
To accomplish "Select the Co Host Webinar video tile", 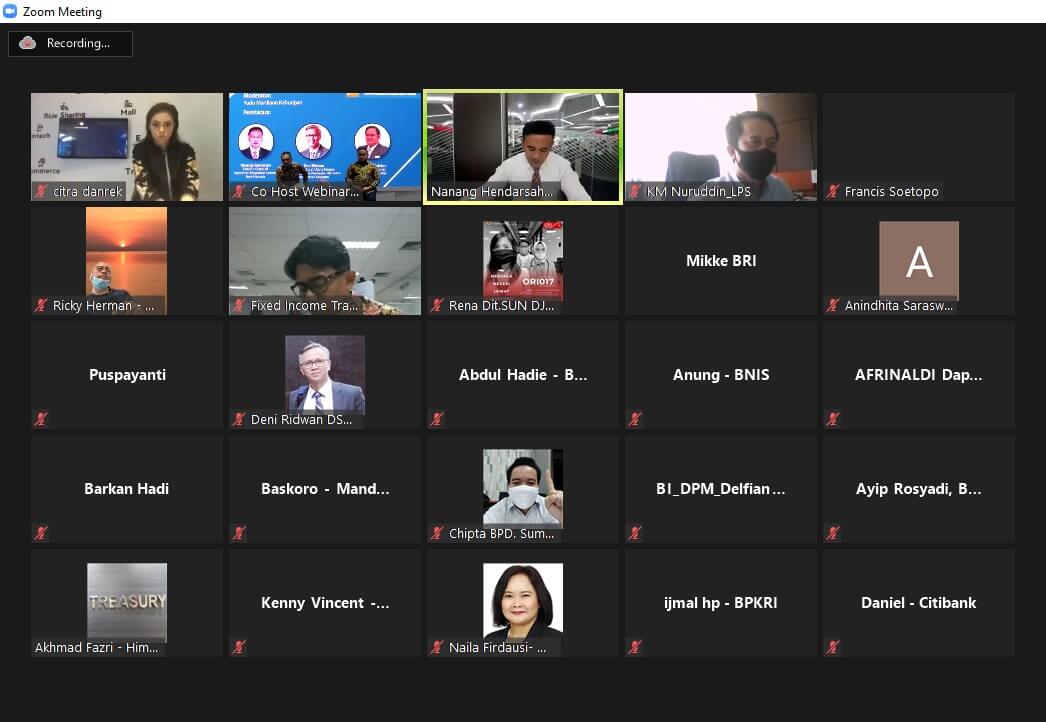I will (325, 146).
